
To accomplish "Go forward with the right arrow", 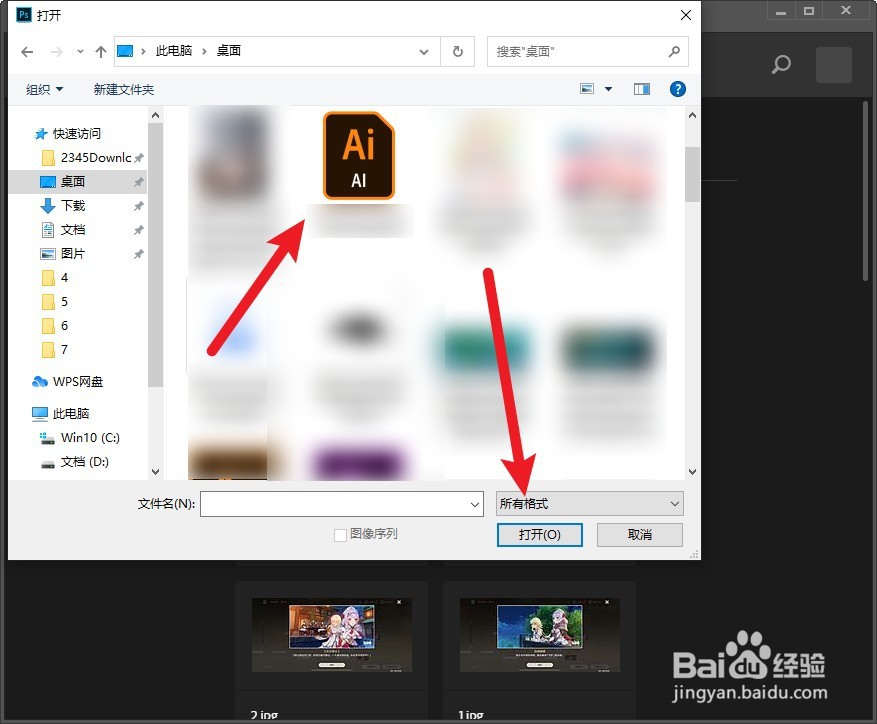I will (56, 52).
